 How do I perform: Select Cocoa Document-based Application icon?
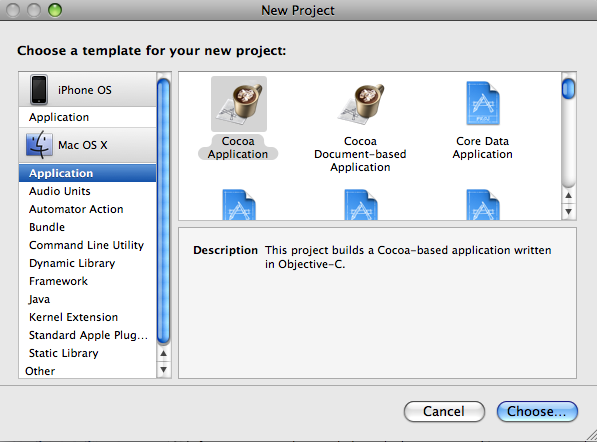[x=361, y=104]
